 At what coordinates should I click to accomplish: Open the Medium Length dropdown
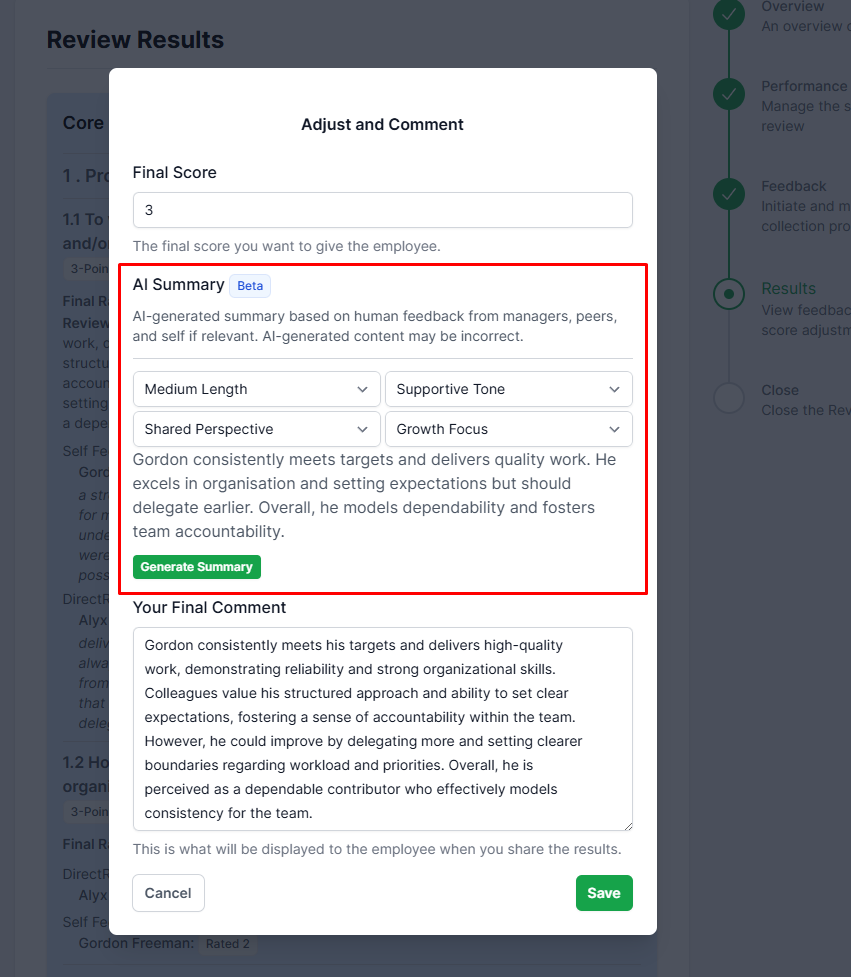[x=257, y=389]
